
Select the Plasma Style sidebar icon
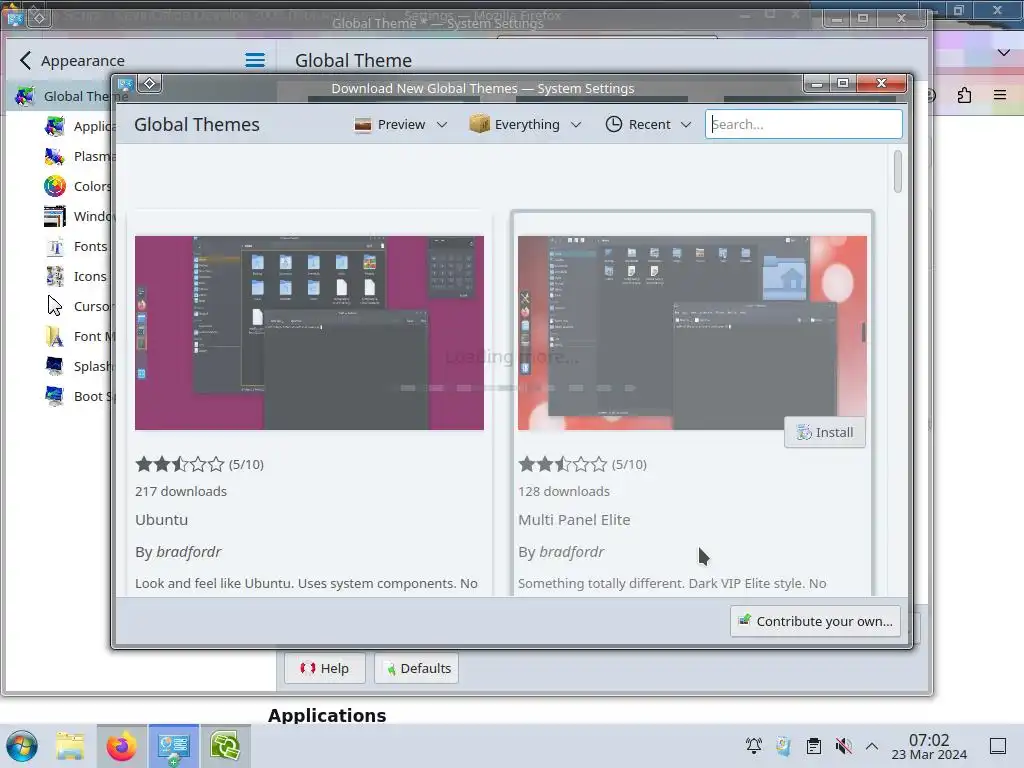55,156
